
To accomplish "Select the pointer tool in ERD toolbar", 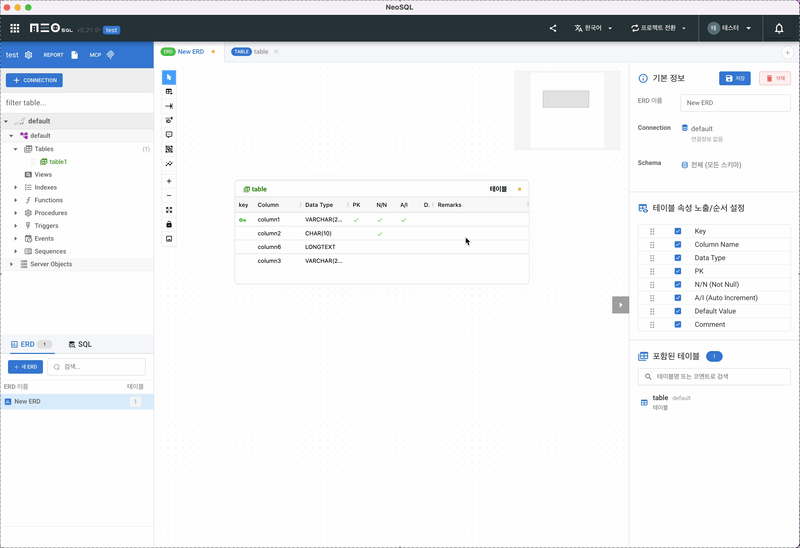I will 169,77.
